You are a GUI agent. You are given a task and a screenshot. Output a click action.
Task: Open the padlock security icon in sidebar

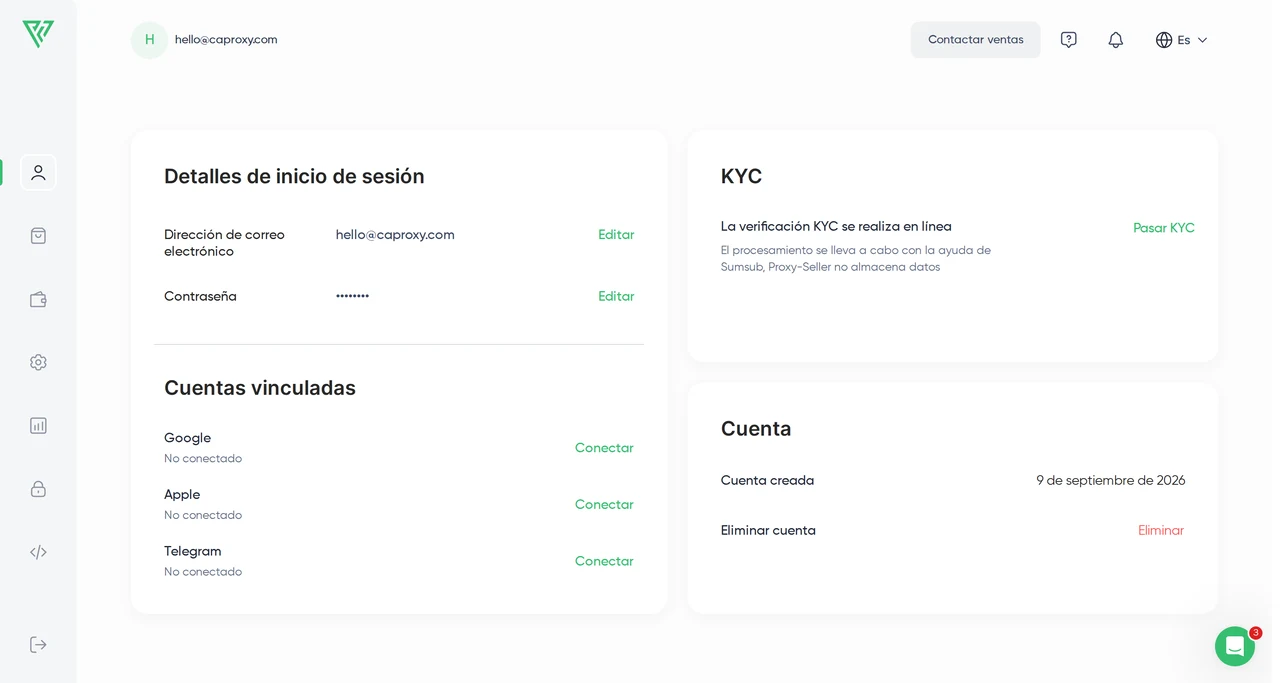[x=38, y=489]
